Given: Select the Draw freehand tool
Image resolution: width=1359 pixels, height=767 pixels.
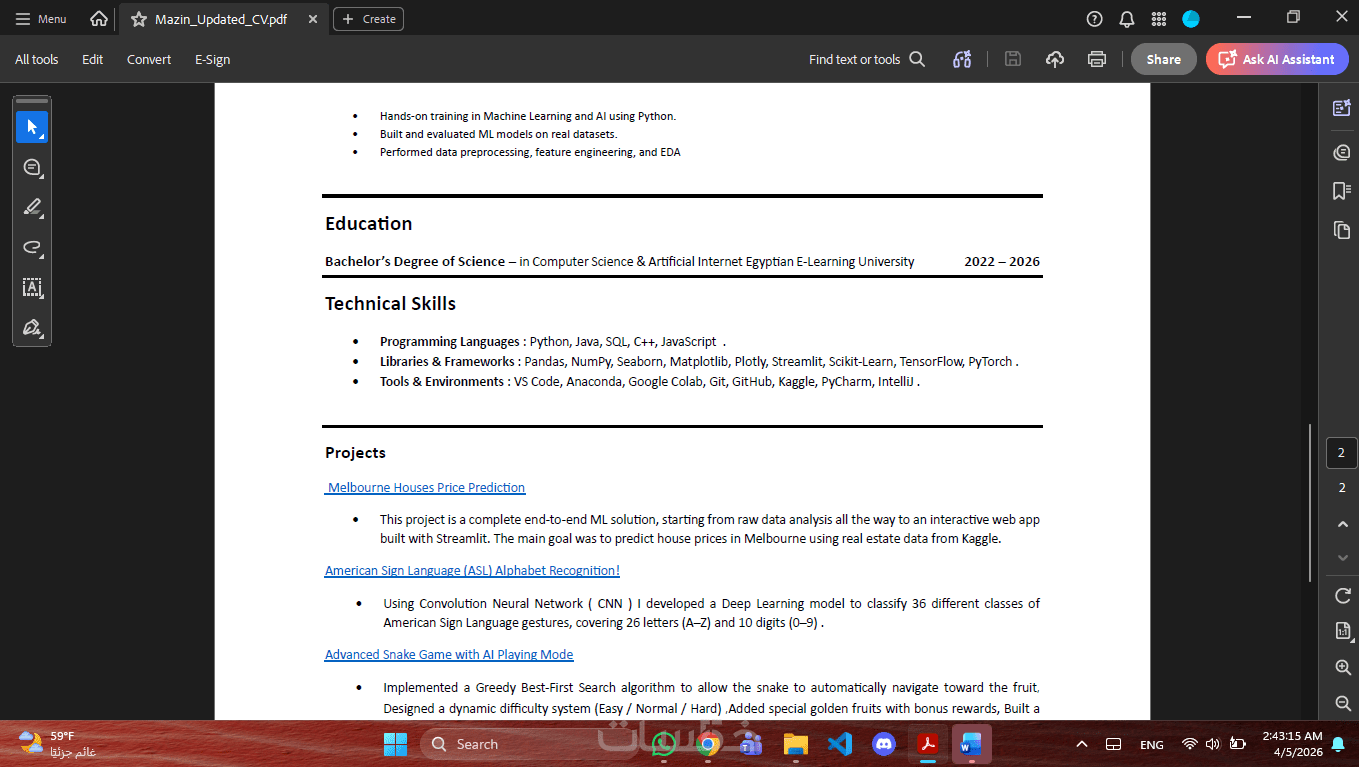Looking at the screenshot, I should click(32, 247).
